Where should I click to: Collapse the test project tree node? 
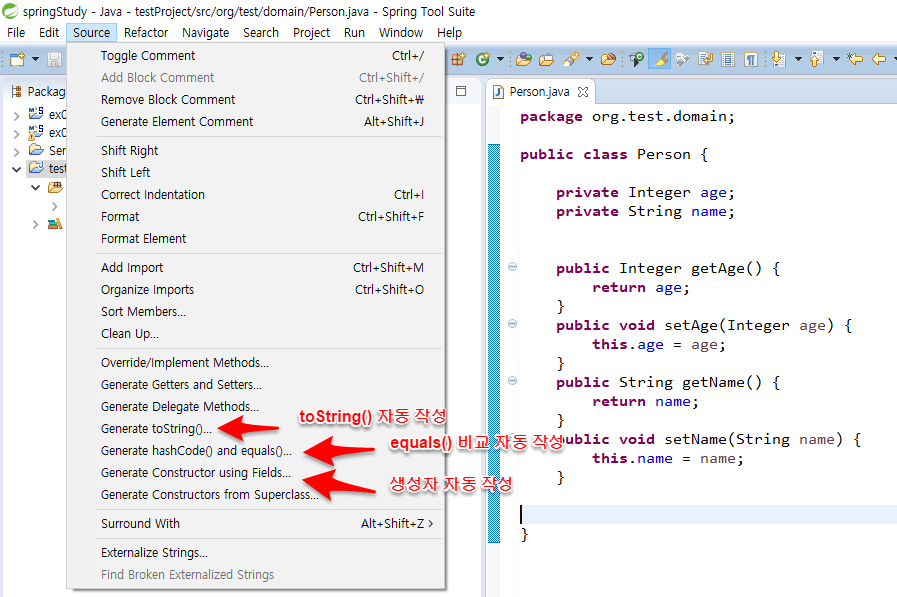click(x=17, y=169)
